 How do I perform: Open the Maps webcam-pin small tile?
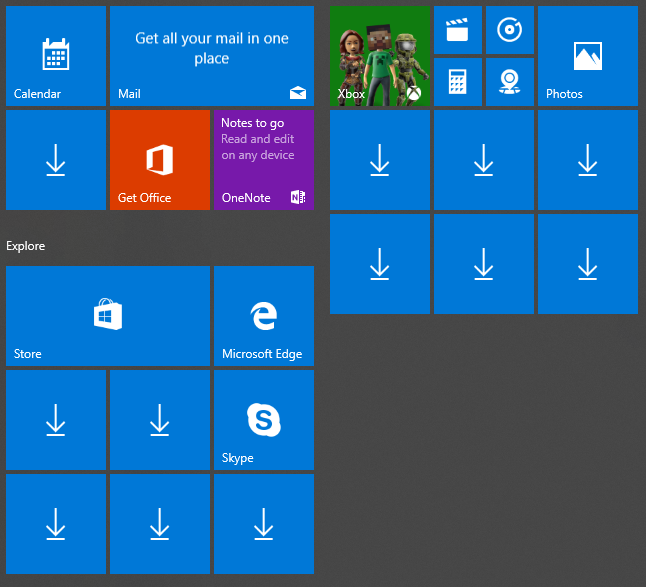[x=510, y=82]
